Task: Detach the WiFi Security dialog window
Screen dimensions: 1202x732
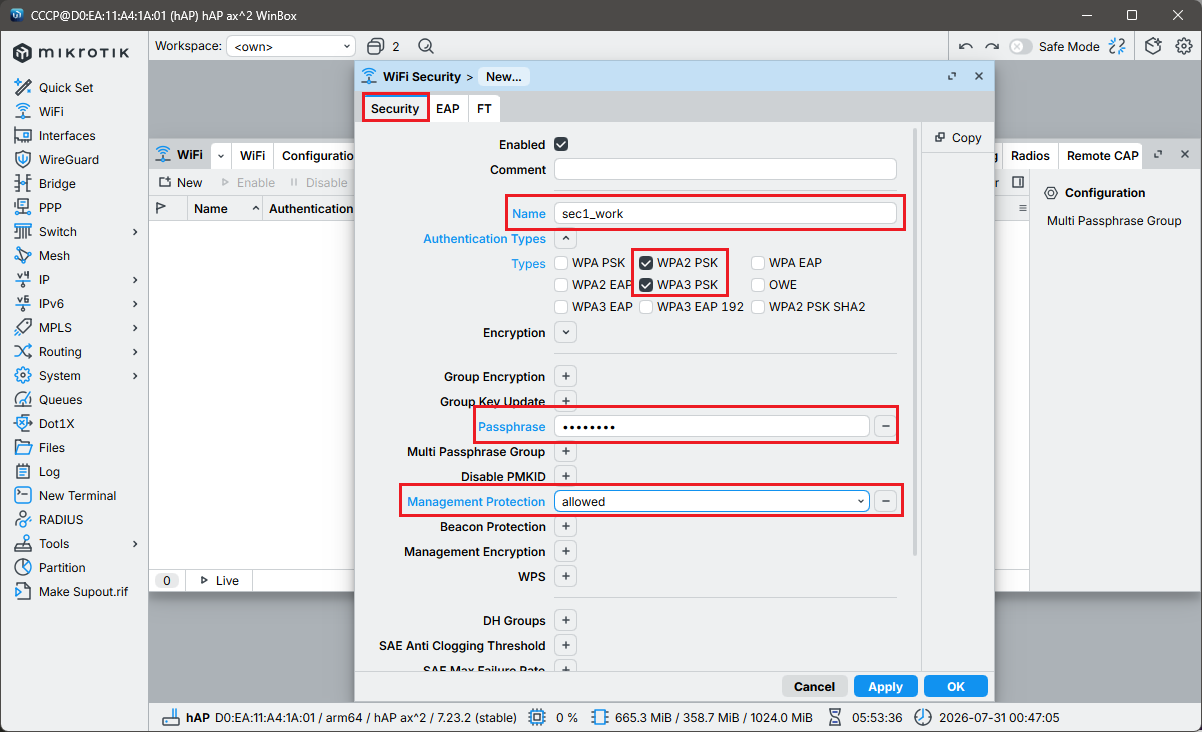Action: point(952,76)
